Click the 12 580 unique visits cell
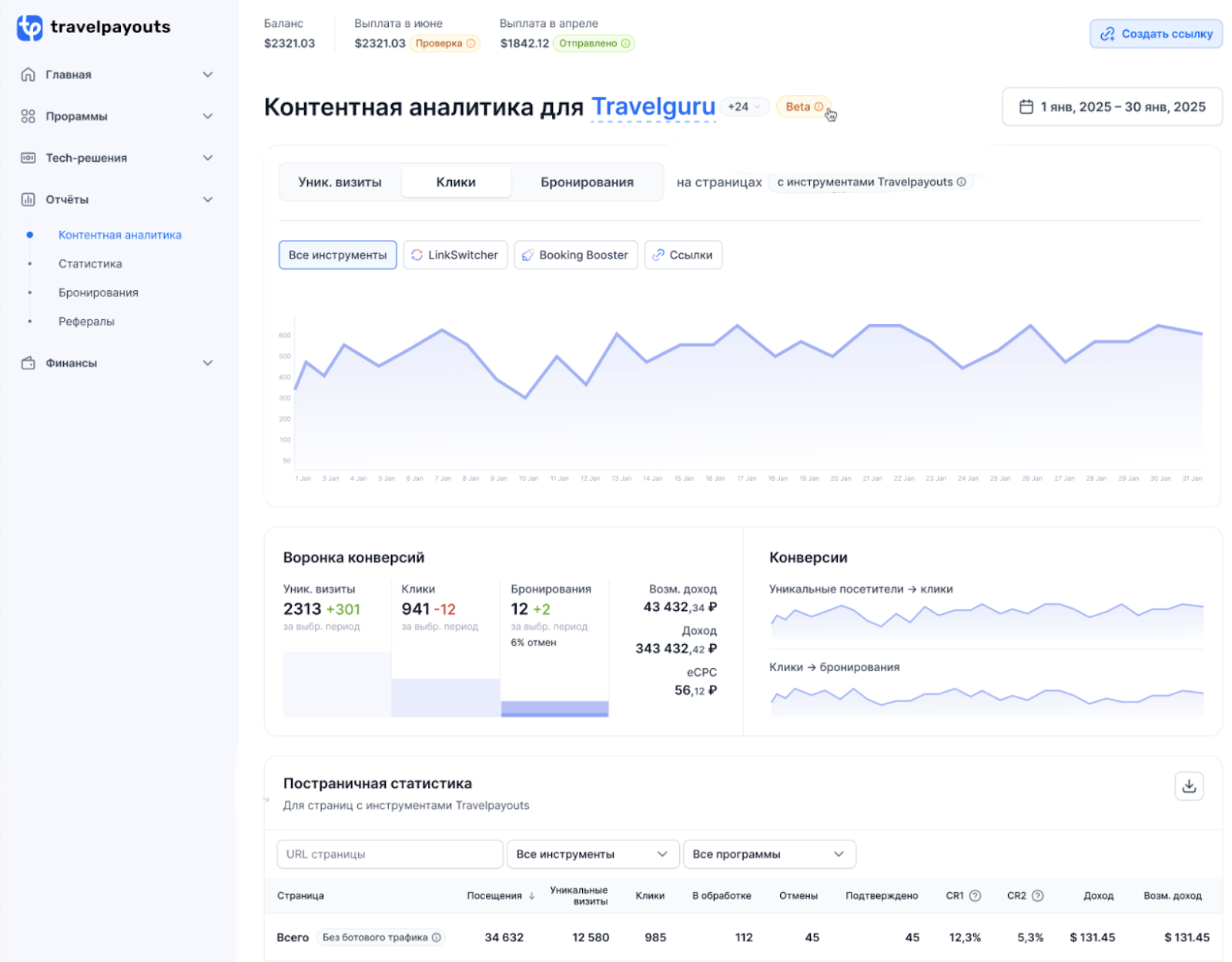 591,937
